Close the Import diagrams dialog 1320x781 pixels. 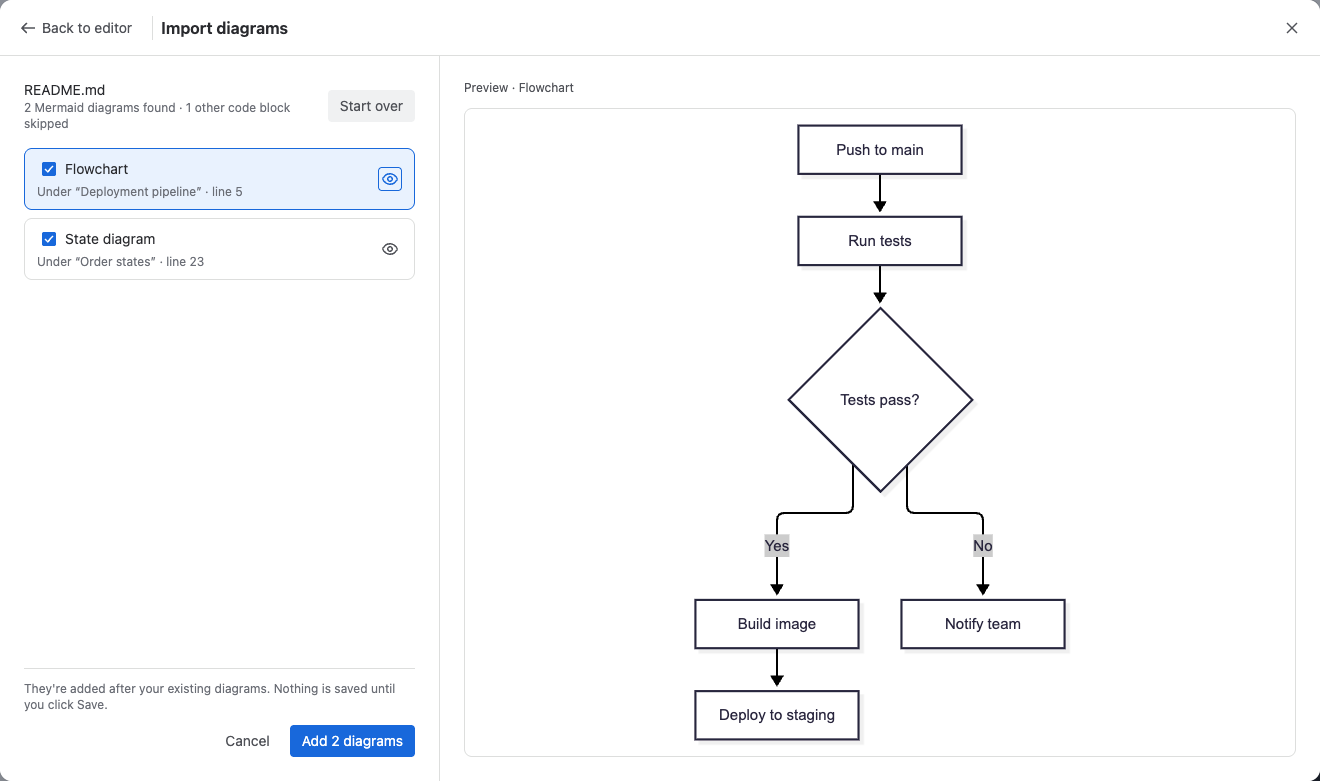coord(1292,28)
